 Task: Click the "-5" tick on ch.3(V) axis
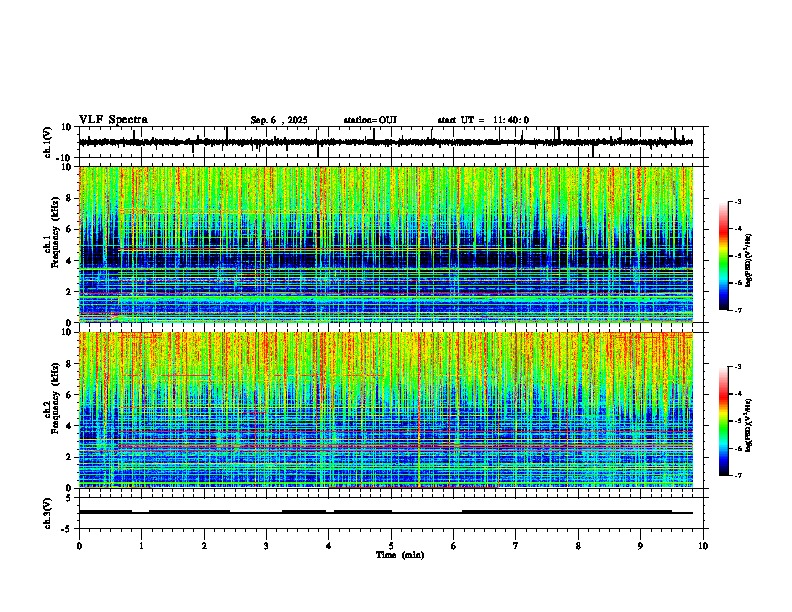pos(68,529)
